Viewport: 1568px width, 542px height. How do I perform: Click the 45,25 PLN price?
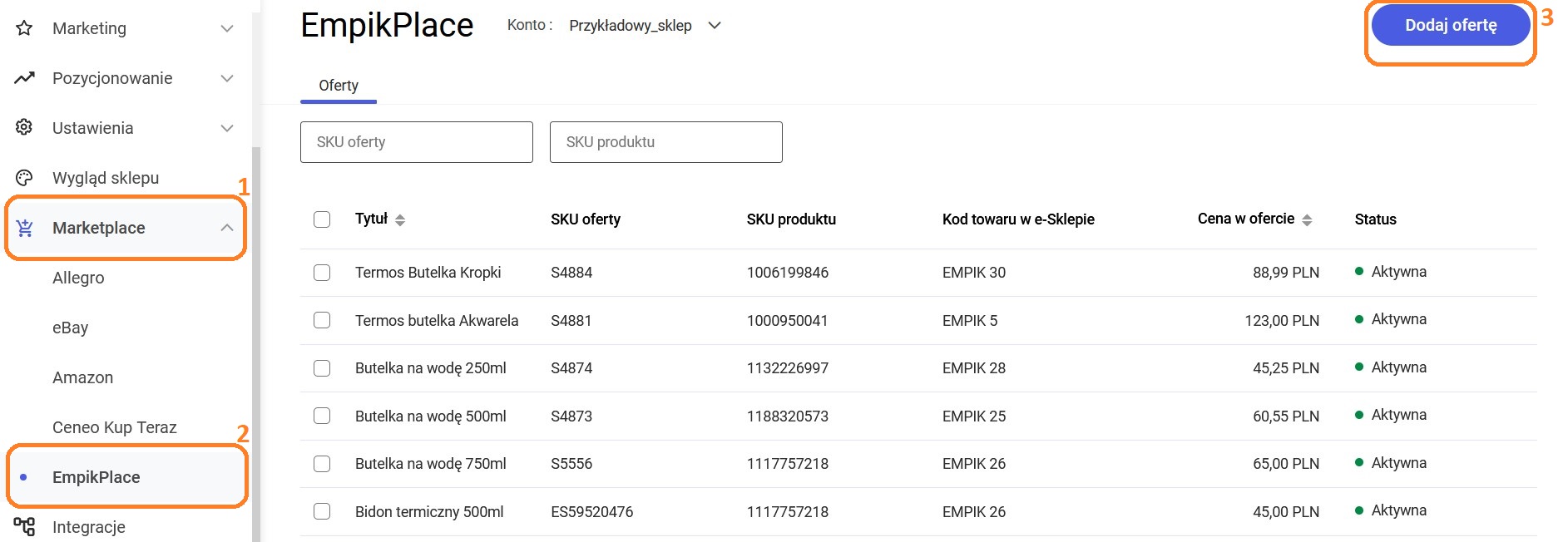1286,368
